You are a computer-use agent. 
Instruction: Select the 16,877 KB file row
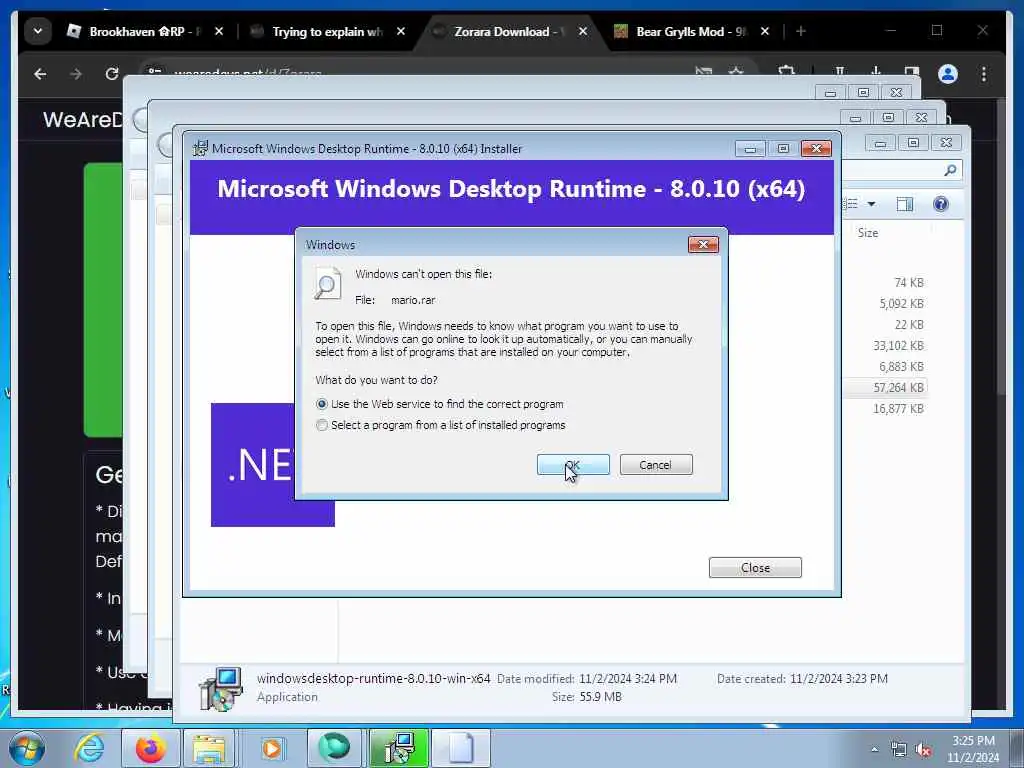pyautogui.click(x=900, y=409)
